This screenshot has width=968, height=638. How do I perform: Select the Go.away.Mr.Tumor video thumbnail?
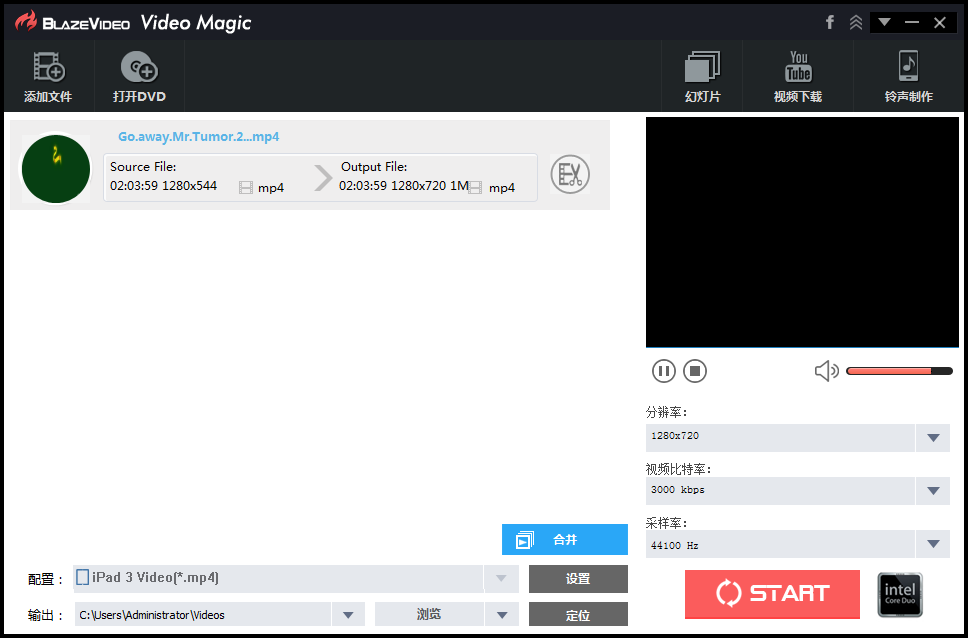tap(56, 168)
